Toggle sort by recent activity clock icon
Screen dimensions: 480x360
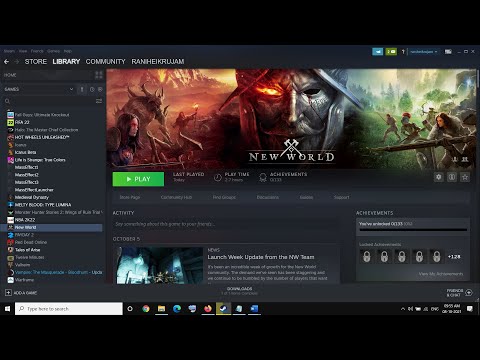click(92, 89)
